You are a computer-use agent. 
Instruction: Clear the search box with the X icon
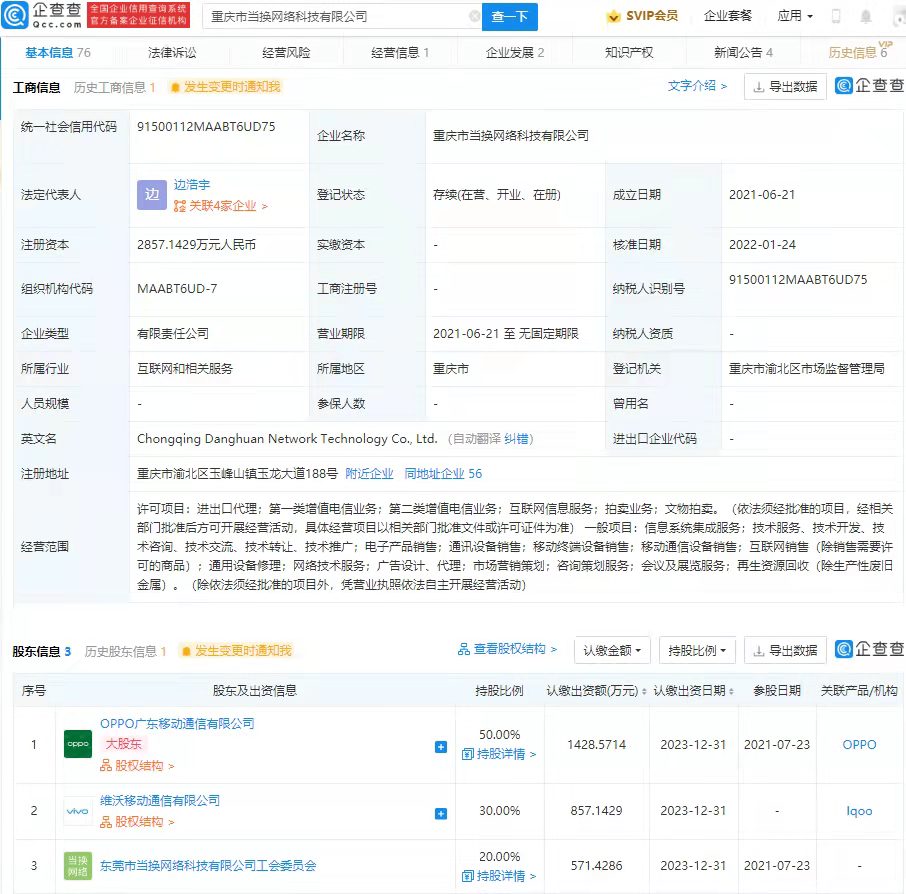[474, 17]
